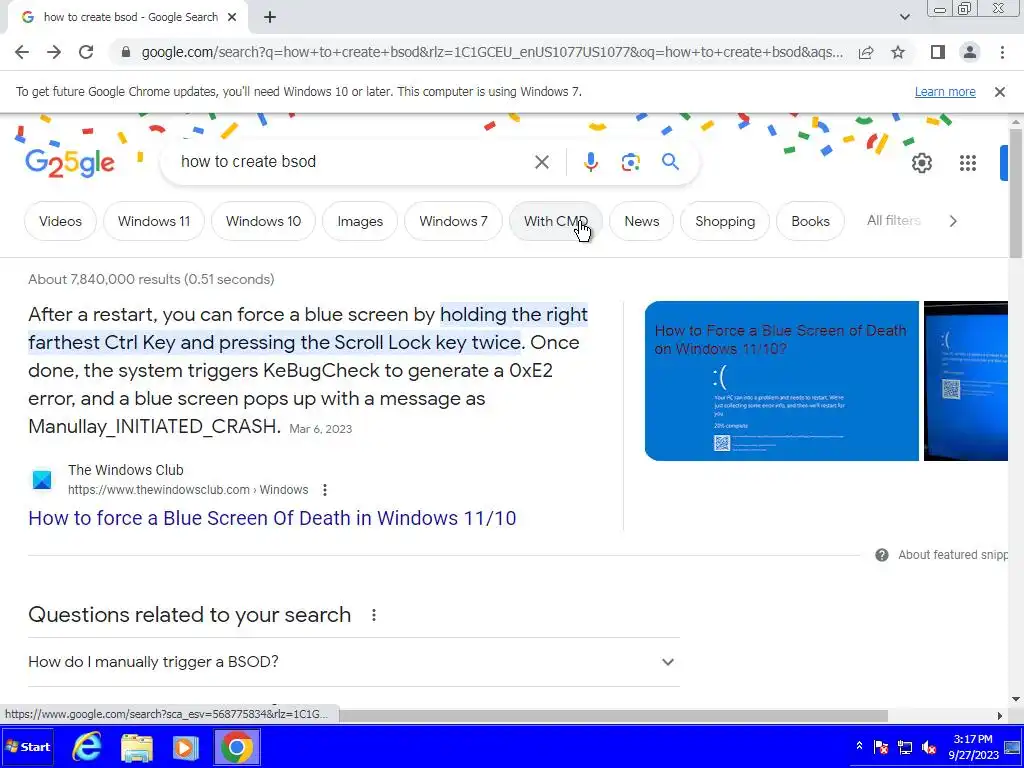Switch to Images results
1024x768 pixels.
(360, 221)
